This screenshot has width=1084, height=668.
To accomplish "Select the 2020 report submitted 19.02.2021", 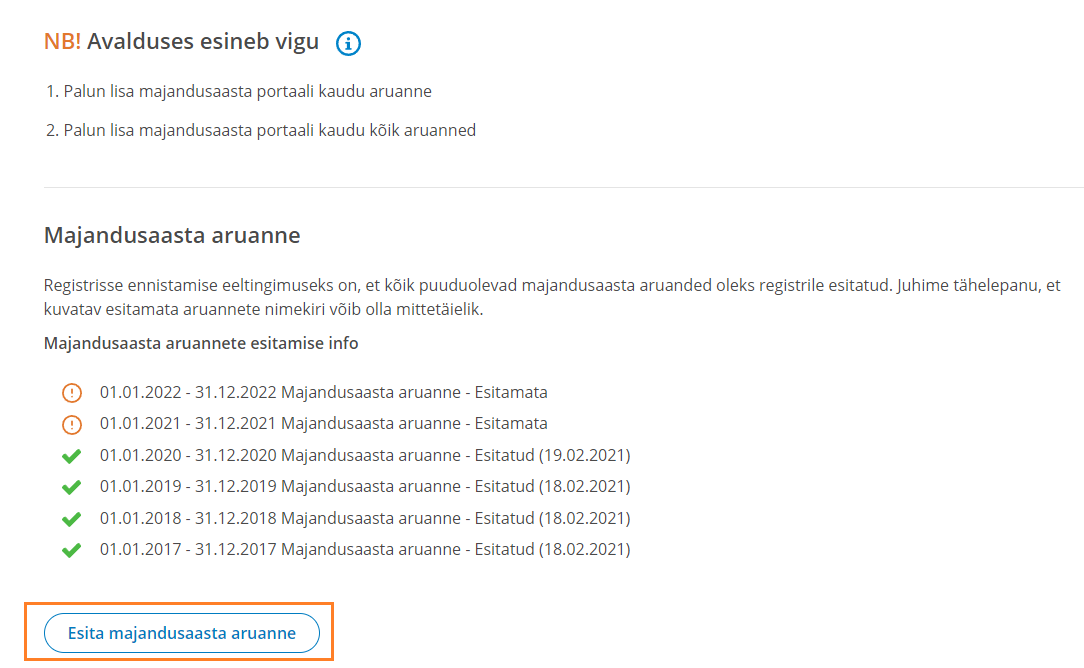I will (365, 455).
